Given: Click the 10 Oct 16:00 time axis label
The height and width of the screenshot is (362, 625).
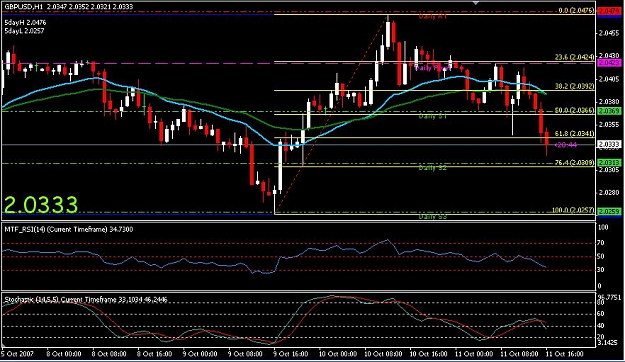Looking at the screenshot, I should point(428,354).
